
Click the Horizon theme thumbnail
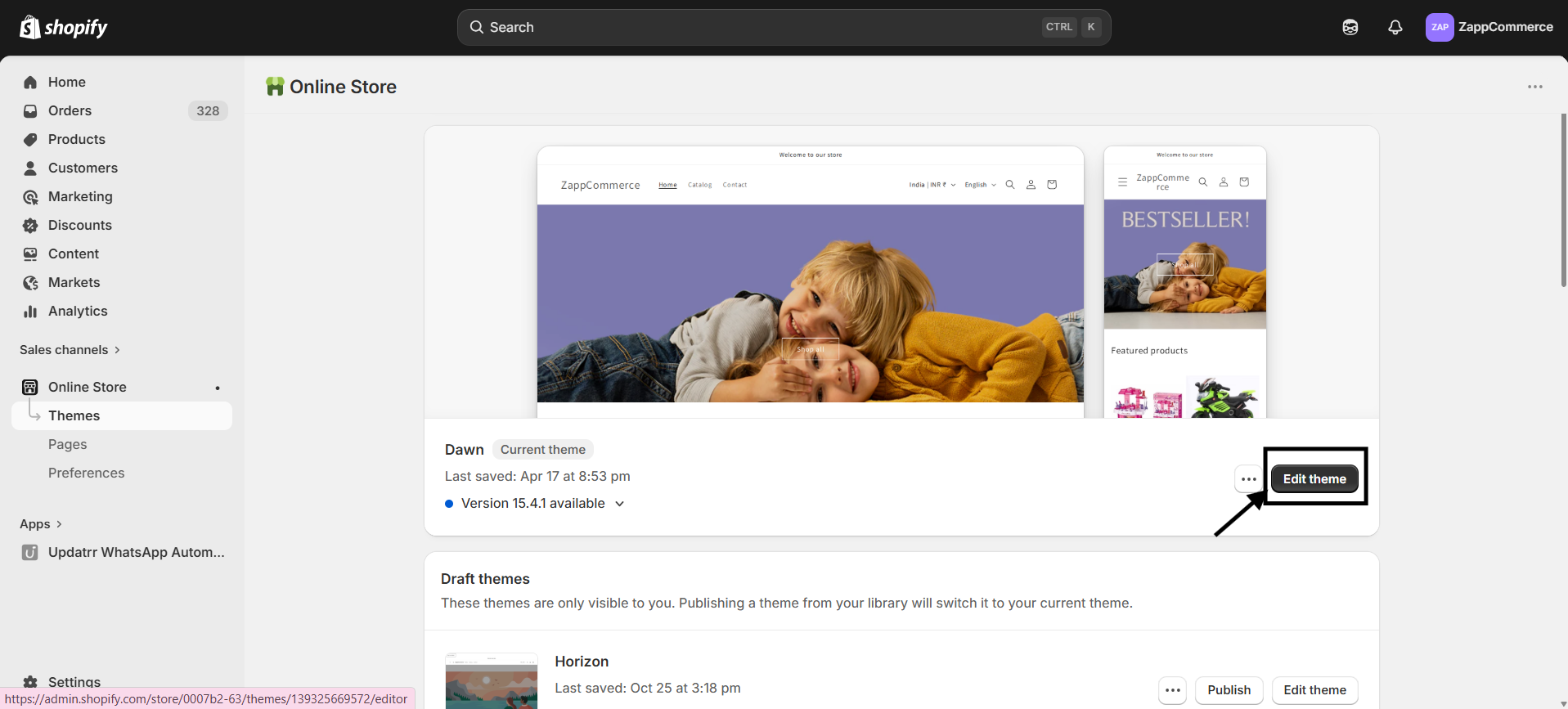[x=491, y=681]
